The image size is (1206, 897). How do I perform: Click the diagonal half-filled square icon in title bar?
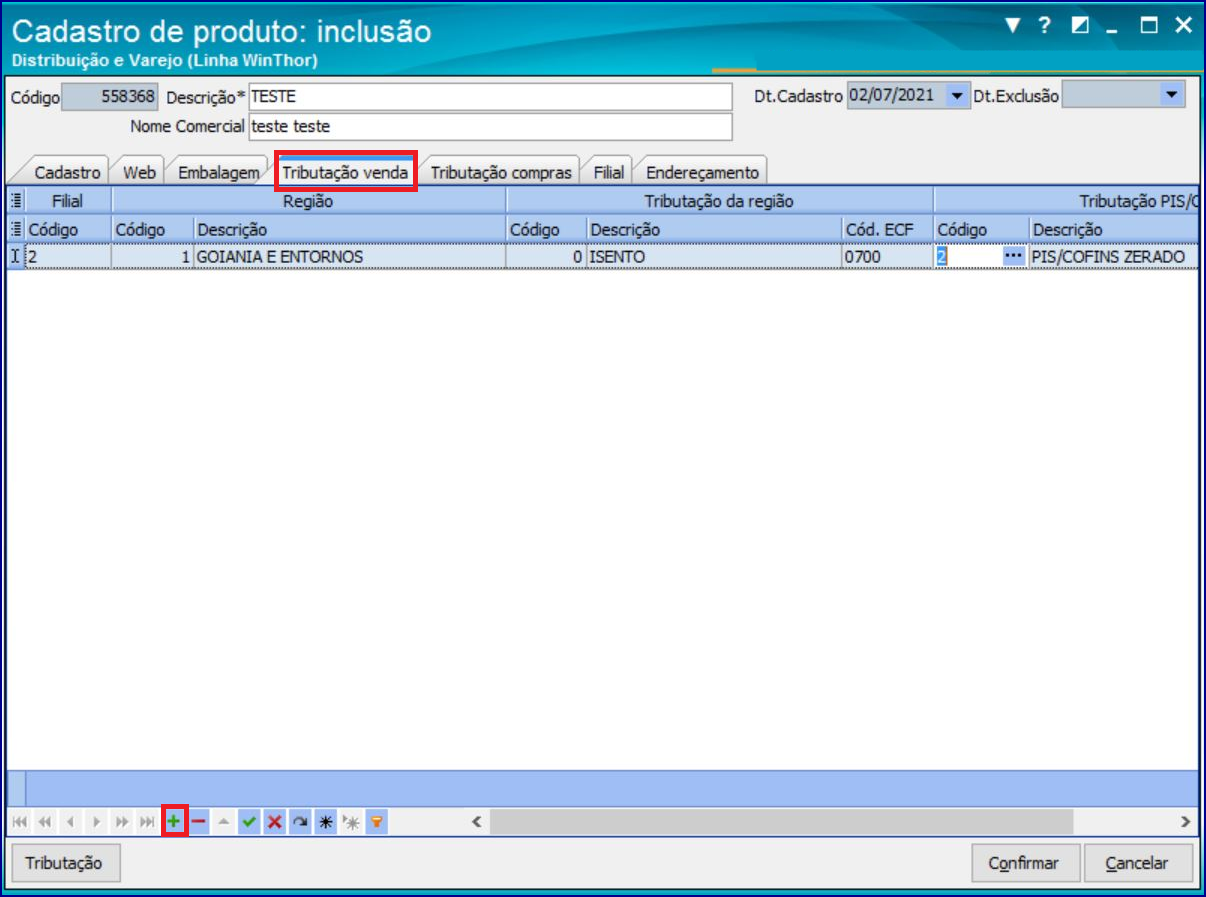[1079, 26]
